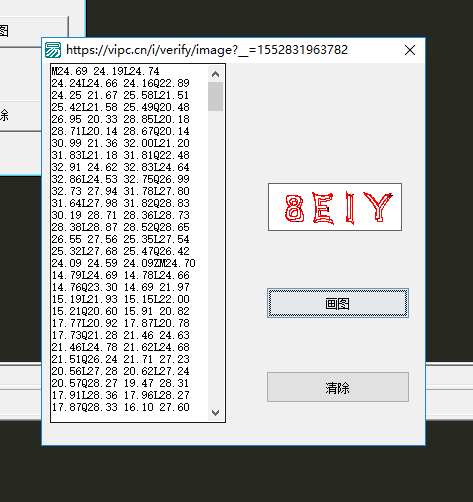473x502 pixels.
Task: Click the red outlined digit 8 in captcha
Action: 294,209
